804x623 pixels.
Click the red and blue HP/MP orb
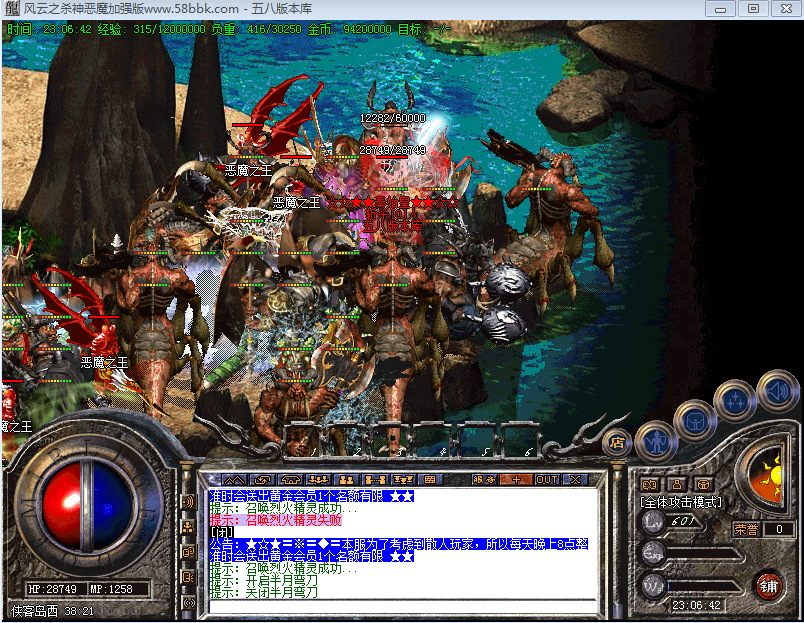87,506
